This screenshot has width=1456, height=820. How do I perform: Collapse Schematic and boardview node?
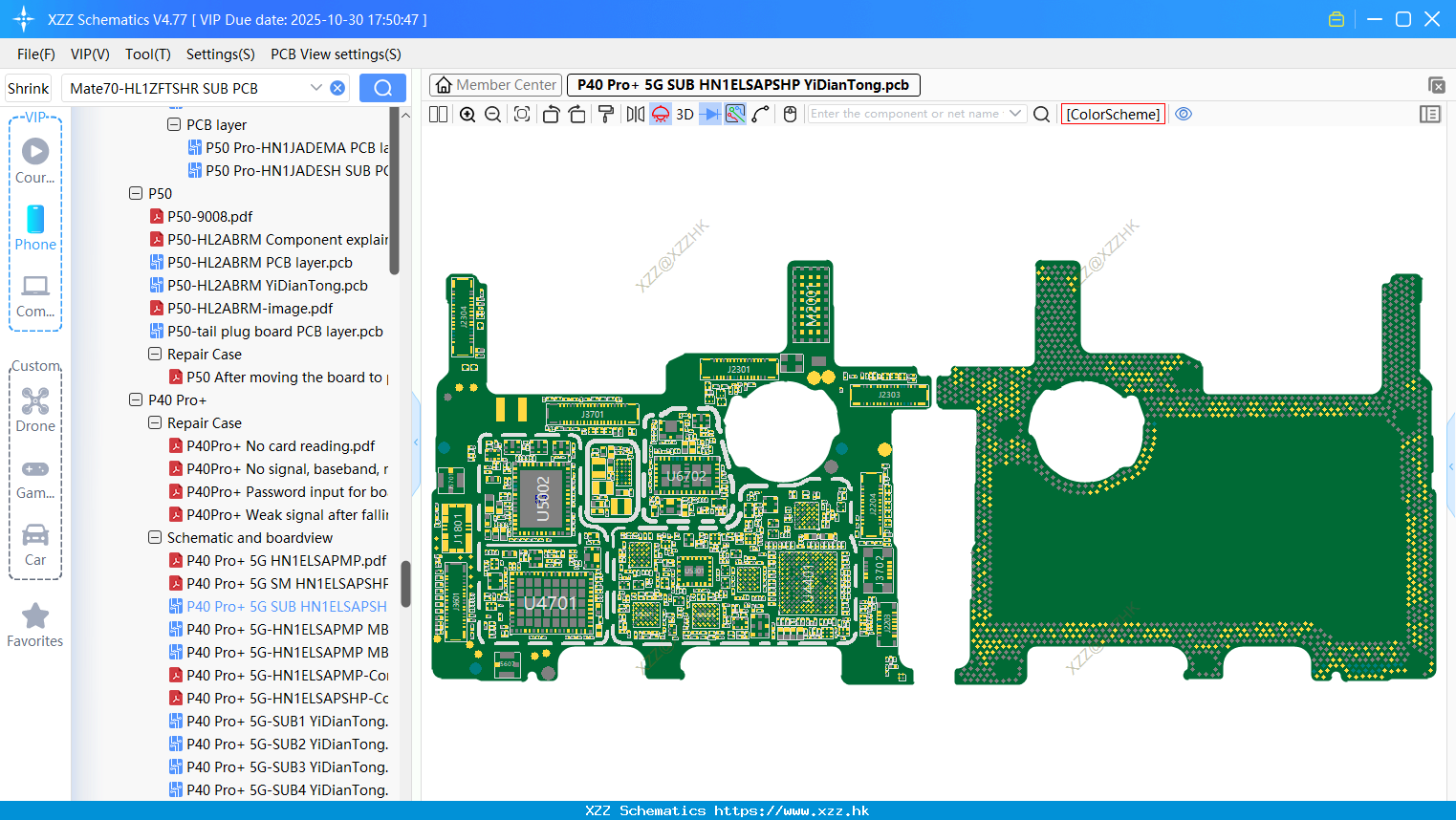pos(155,537)
